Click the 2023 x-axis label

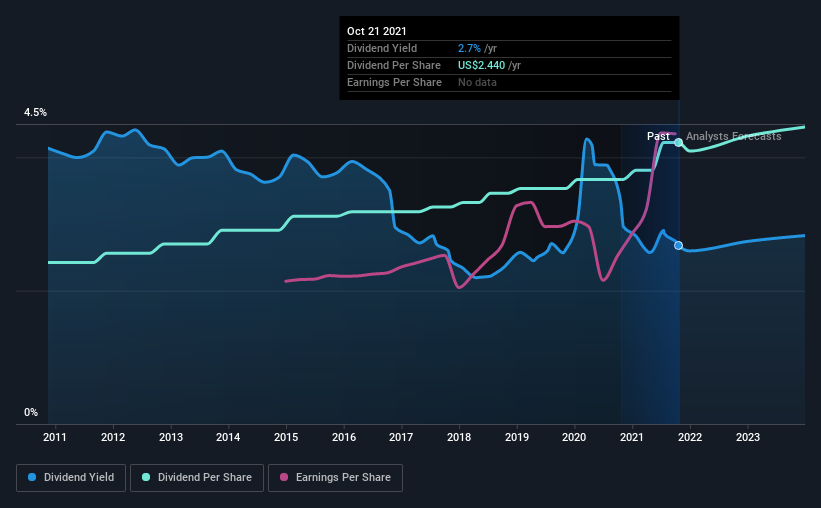point(748,437)
